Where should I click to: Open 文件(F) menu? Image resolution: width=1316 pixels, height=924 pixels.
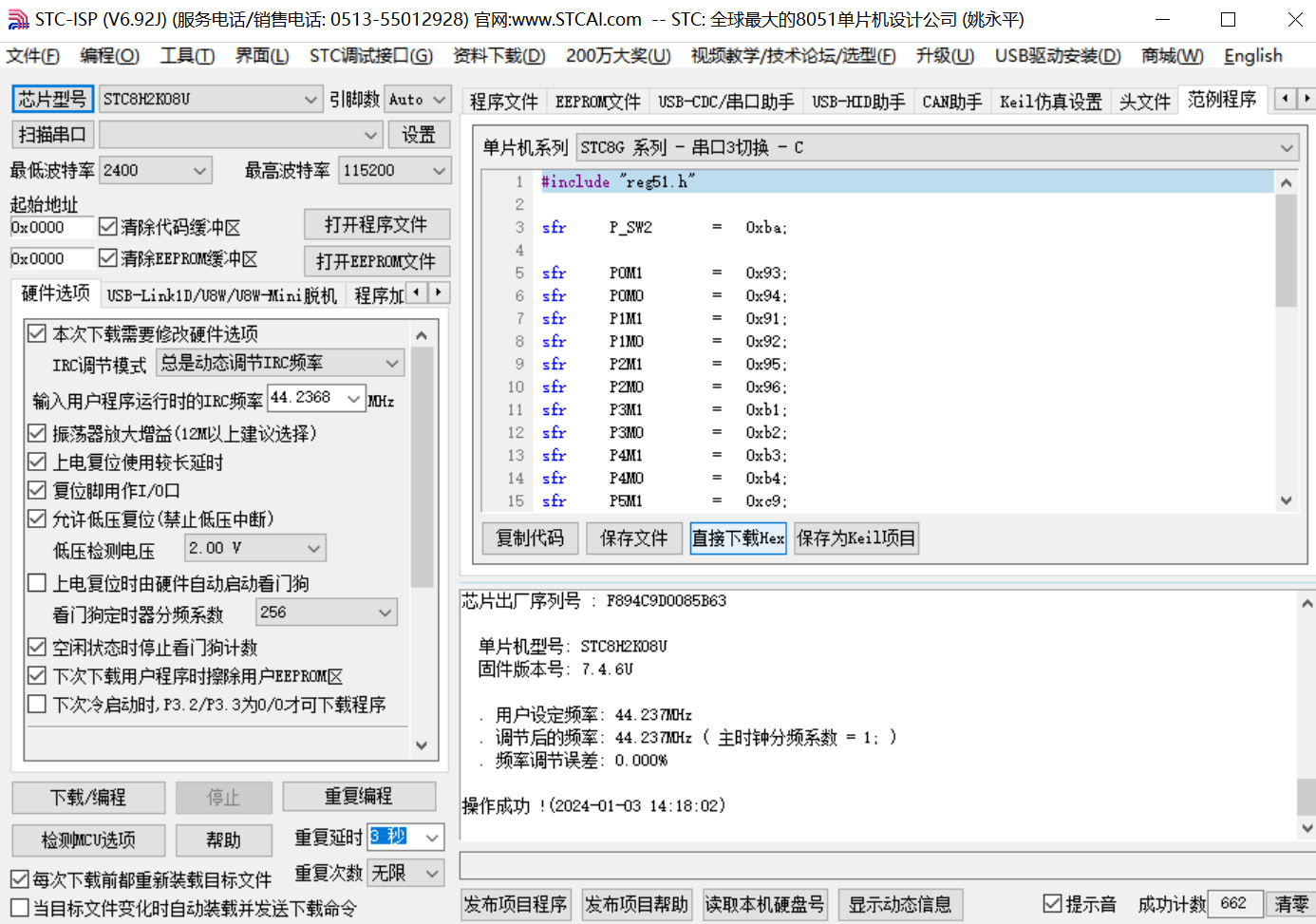(x=32, y=56)
